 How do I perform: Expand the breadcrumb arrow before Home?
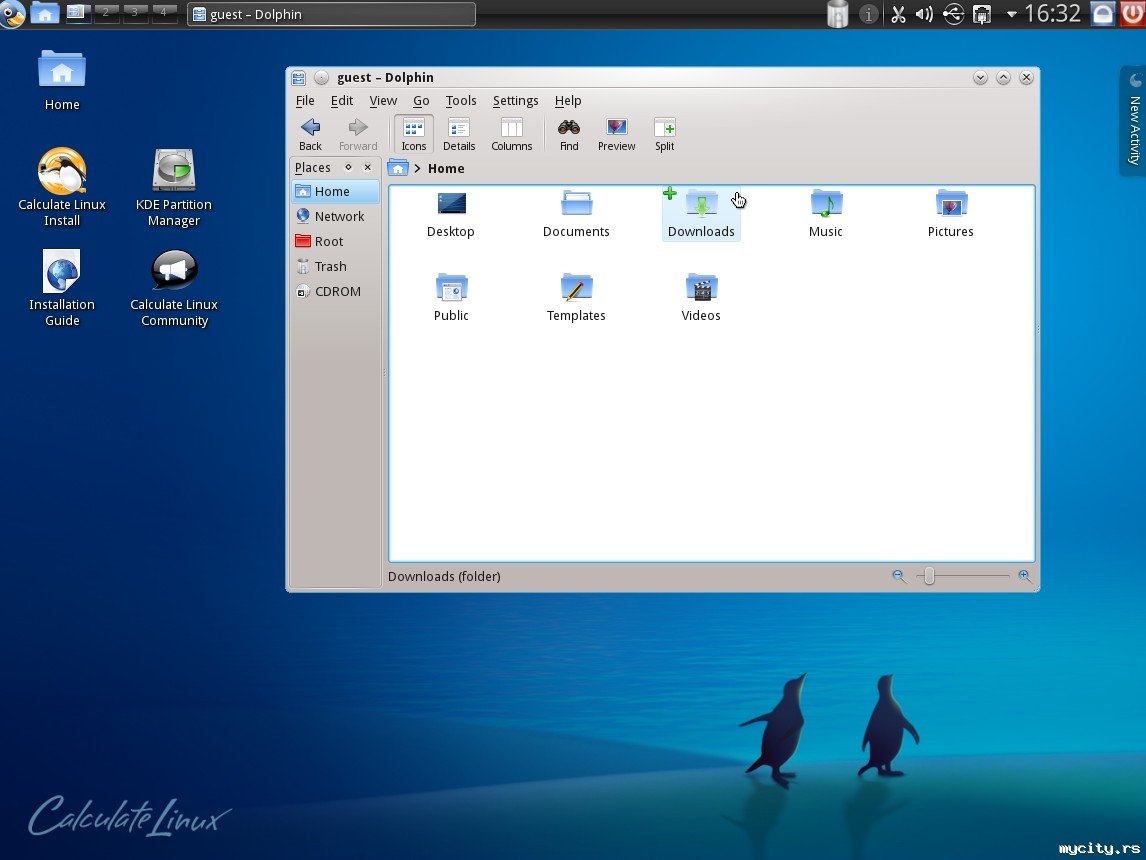click(x=417, y=169)
